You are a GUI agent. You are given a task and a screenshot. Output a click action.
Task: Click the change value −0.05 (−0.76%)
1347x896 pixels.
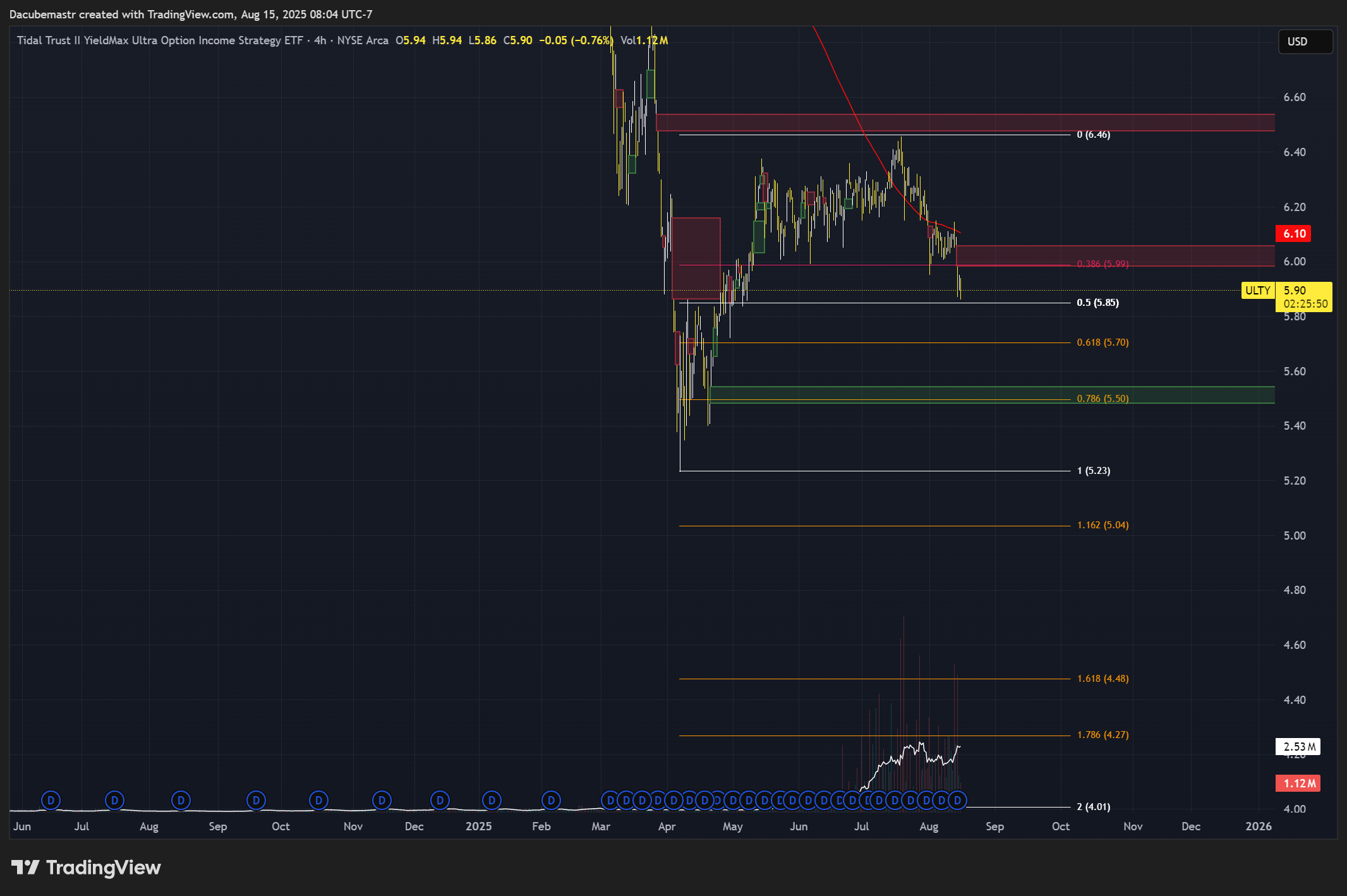click(x=576, y=40)
